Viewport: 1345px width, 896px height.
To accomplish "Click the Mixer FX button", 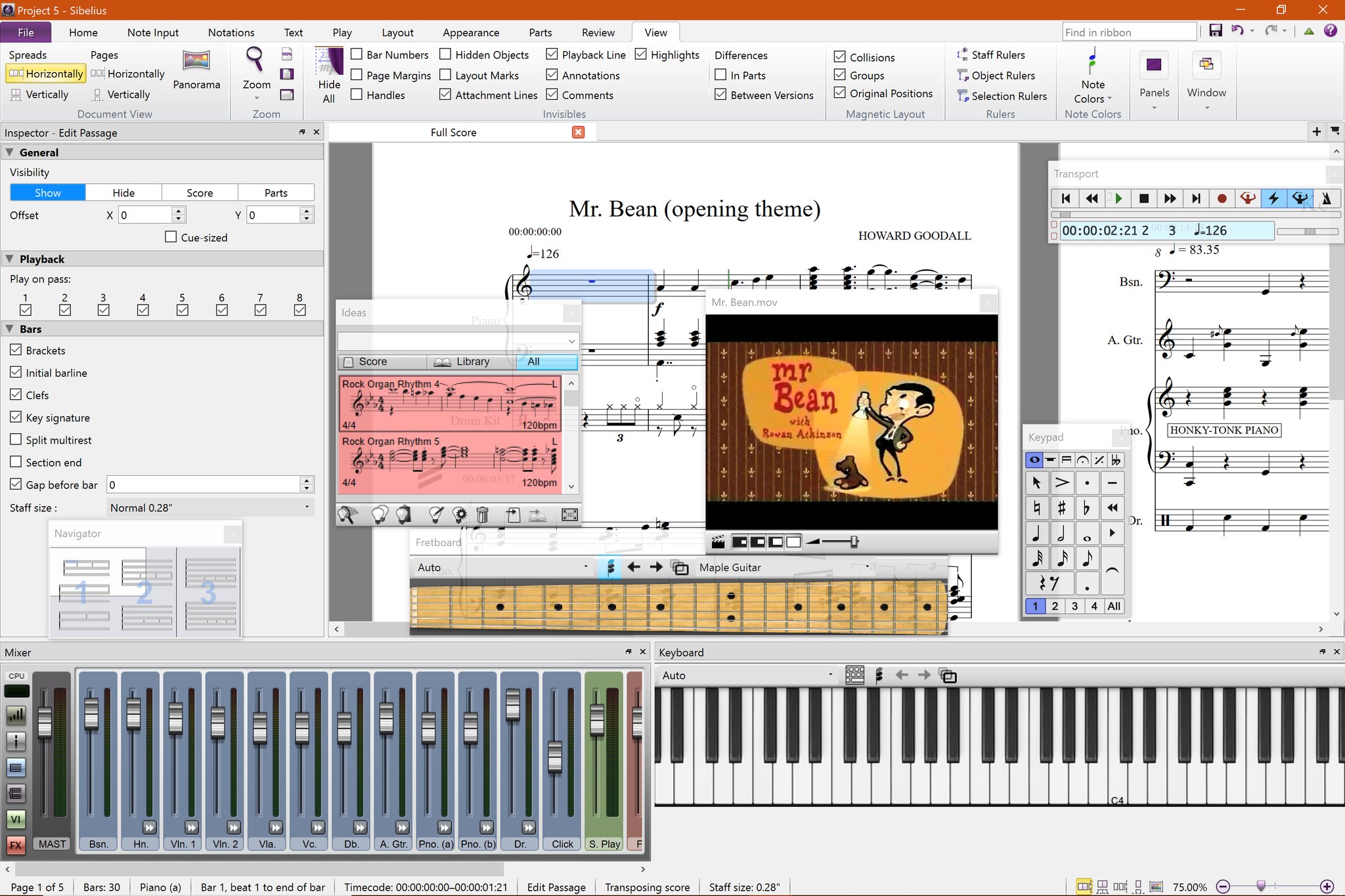I will tap(16, 845).
